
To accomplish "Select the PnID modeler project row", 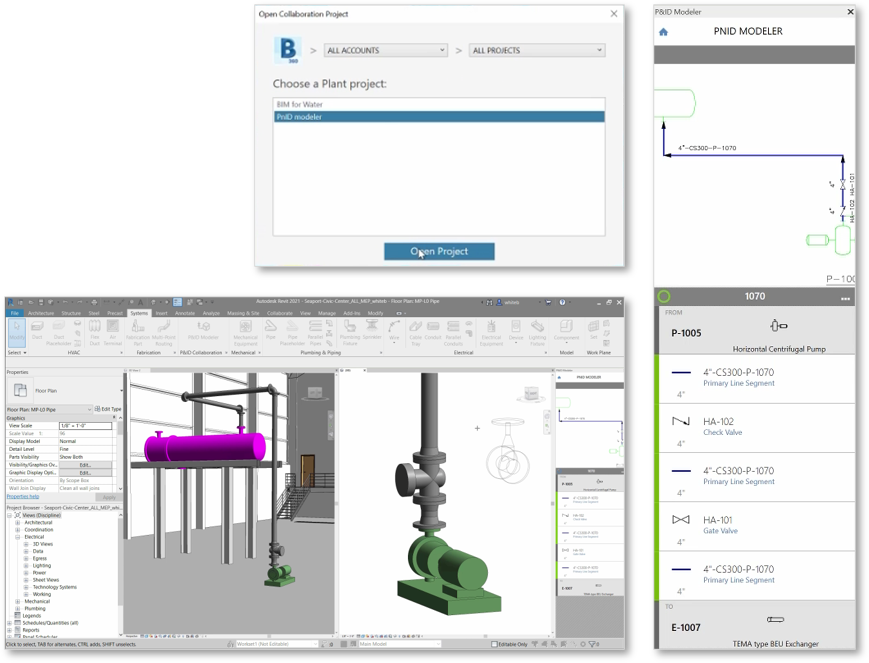I will [439, 116].
